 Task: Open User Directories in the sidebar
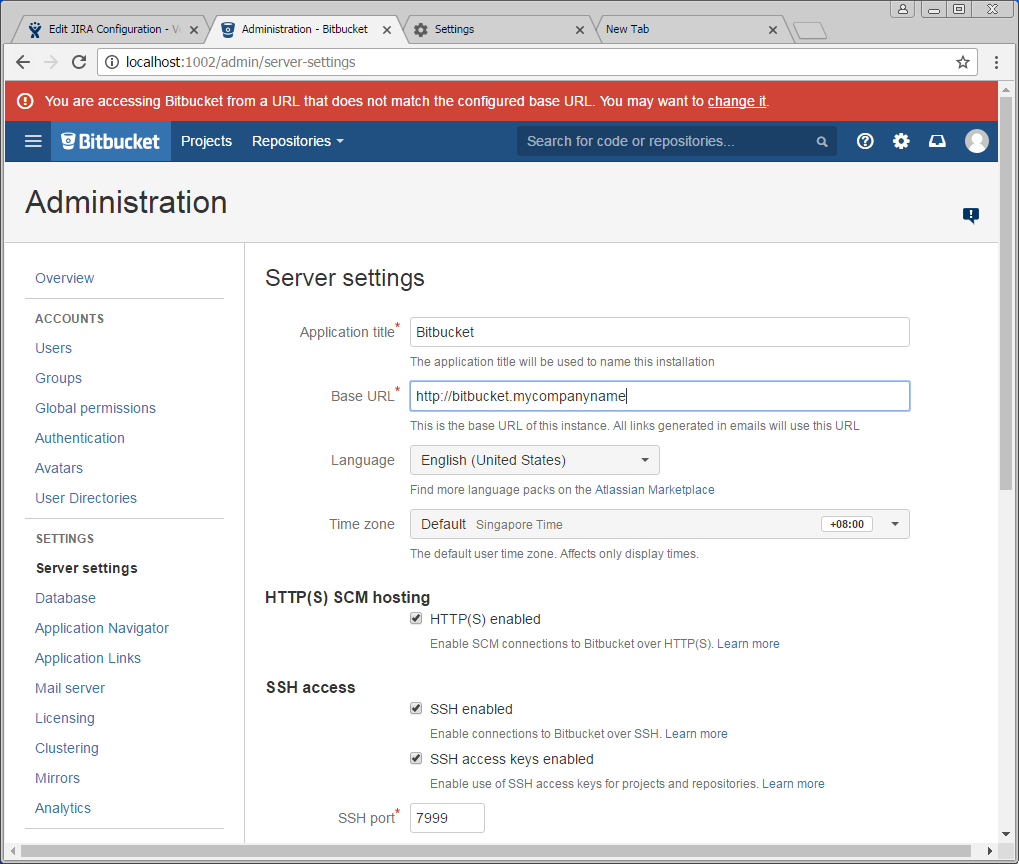coord(86,498)
